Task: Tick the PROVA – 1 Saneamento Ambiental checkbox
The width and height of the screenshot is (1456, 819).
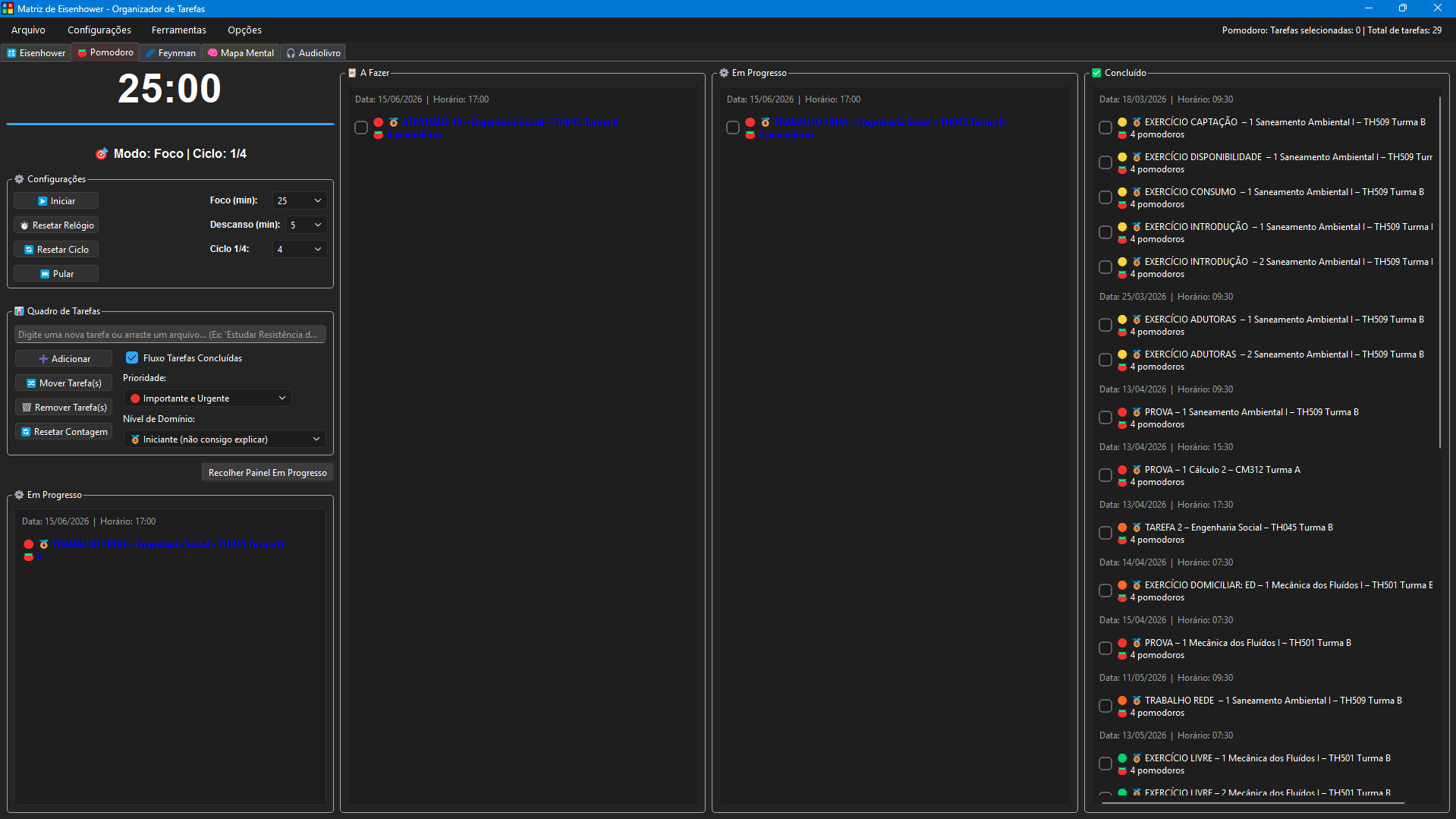Action: pyautogui.click(x=1105, y=417)
